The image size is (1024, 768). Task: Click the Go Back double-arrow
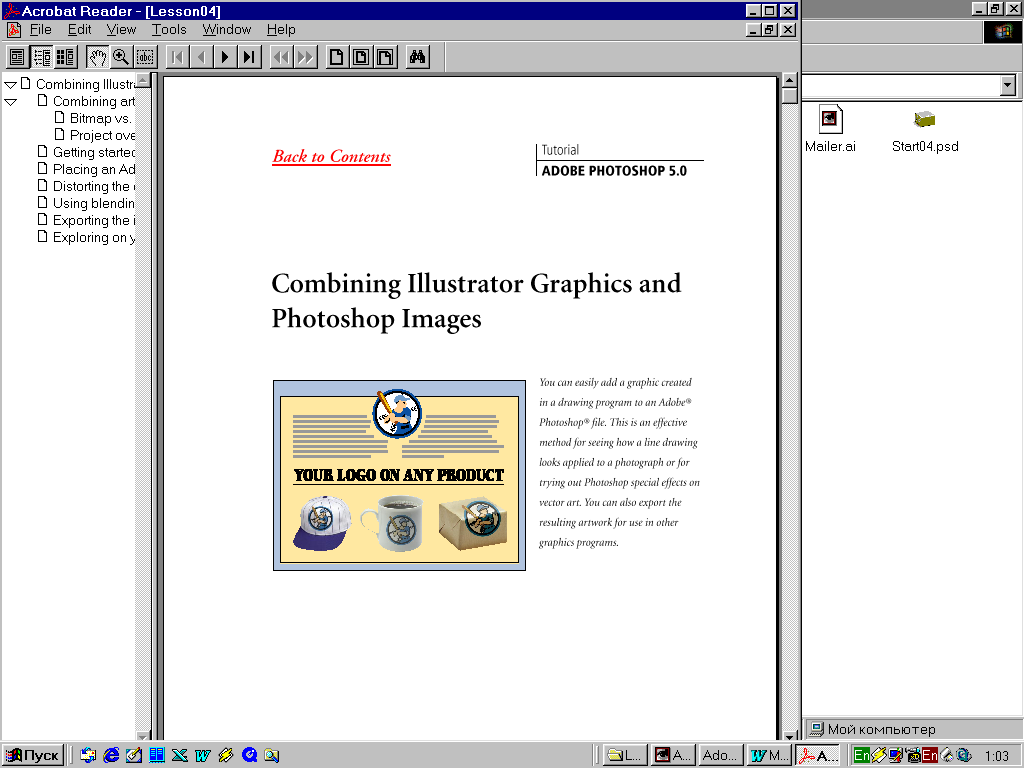point(281,57)
